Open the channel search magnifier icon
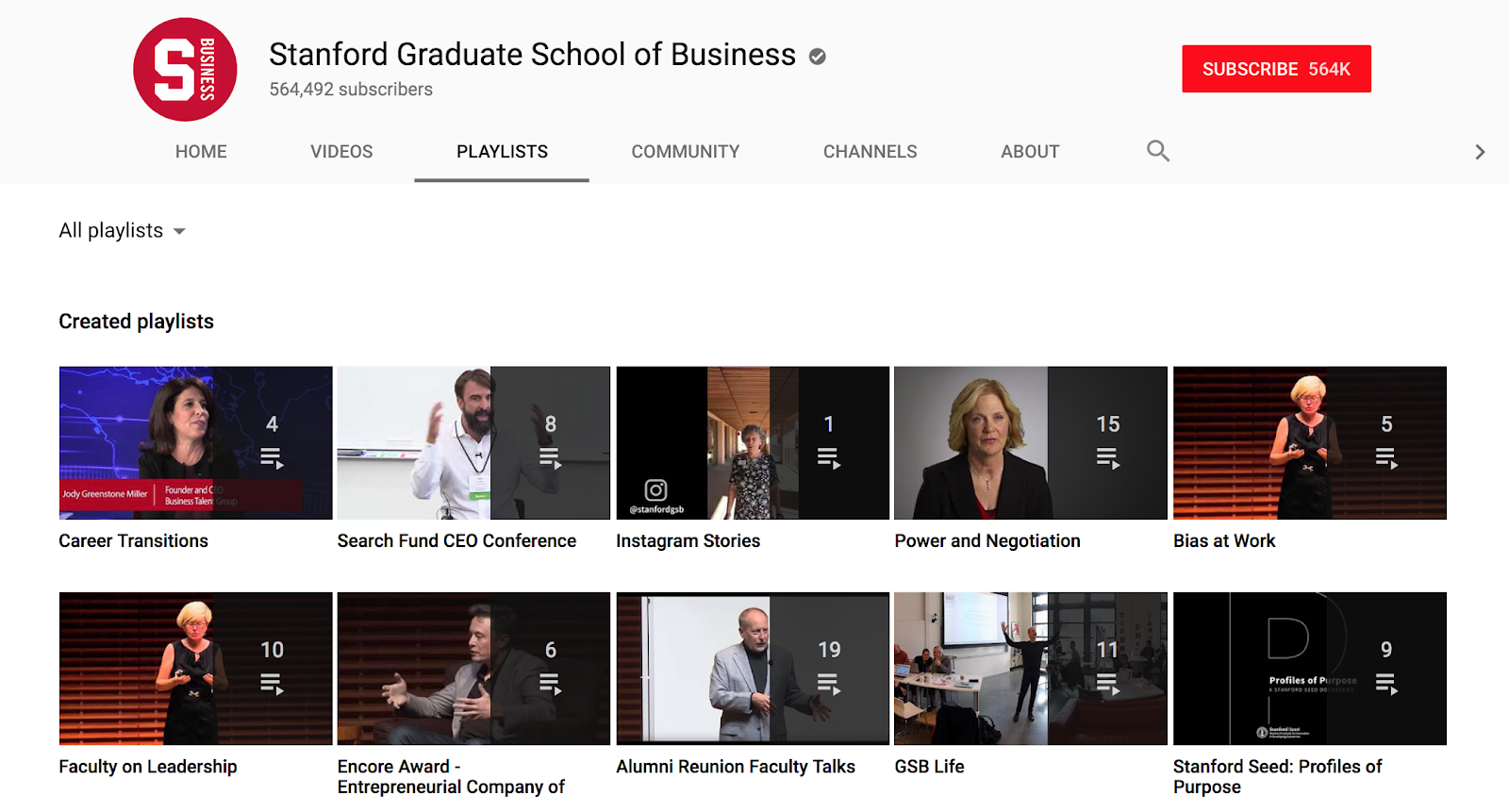 [x=1158, y=151]
